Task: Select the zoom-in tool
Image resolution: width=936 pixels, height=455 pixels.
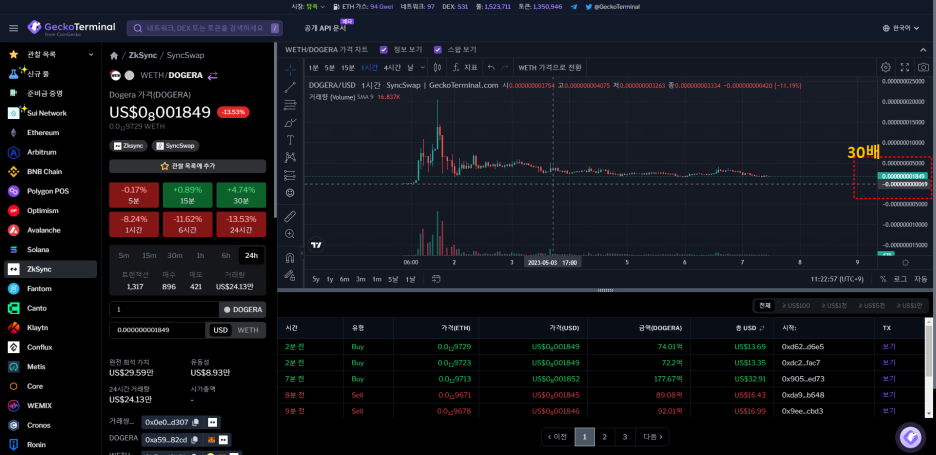Action: point(291,233)
